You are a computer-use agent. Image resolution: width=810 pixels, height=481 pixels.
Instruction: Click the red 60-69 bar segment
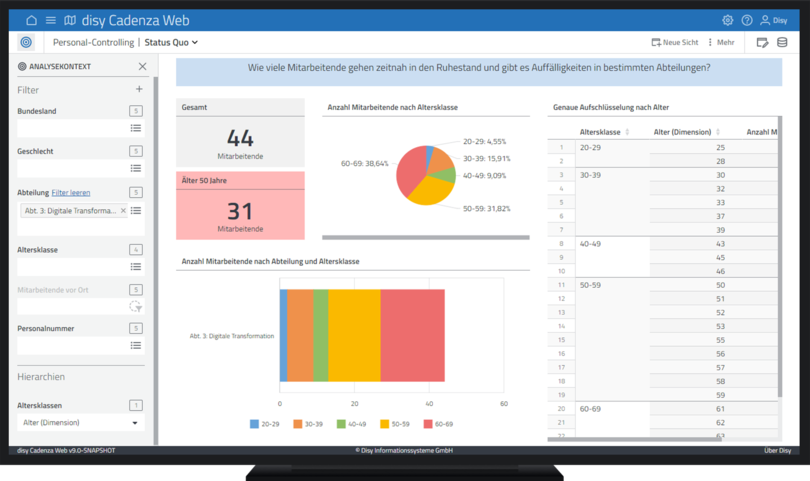[412, 335]
